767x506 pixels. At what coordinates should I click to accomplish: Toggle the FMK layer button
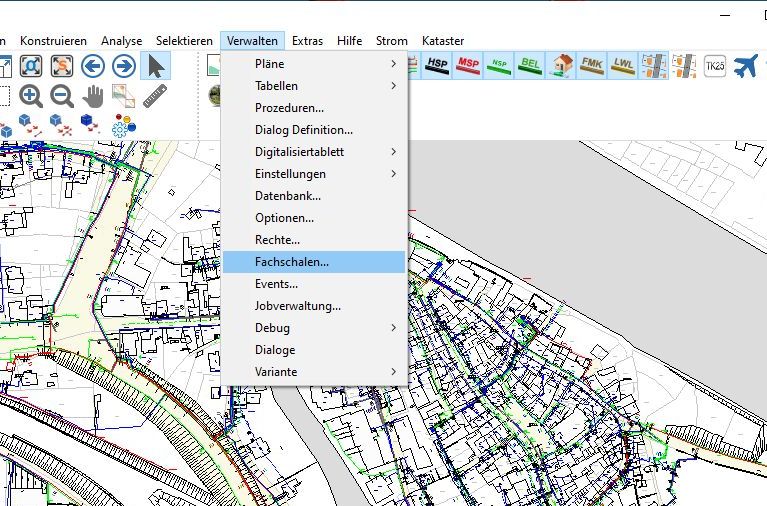click(x=592, y=67)
